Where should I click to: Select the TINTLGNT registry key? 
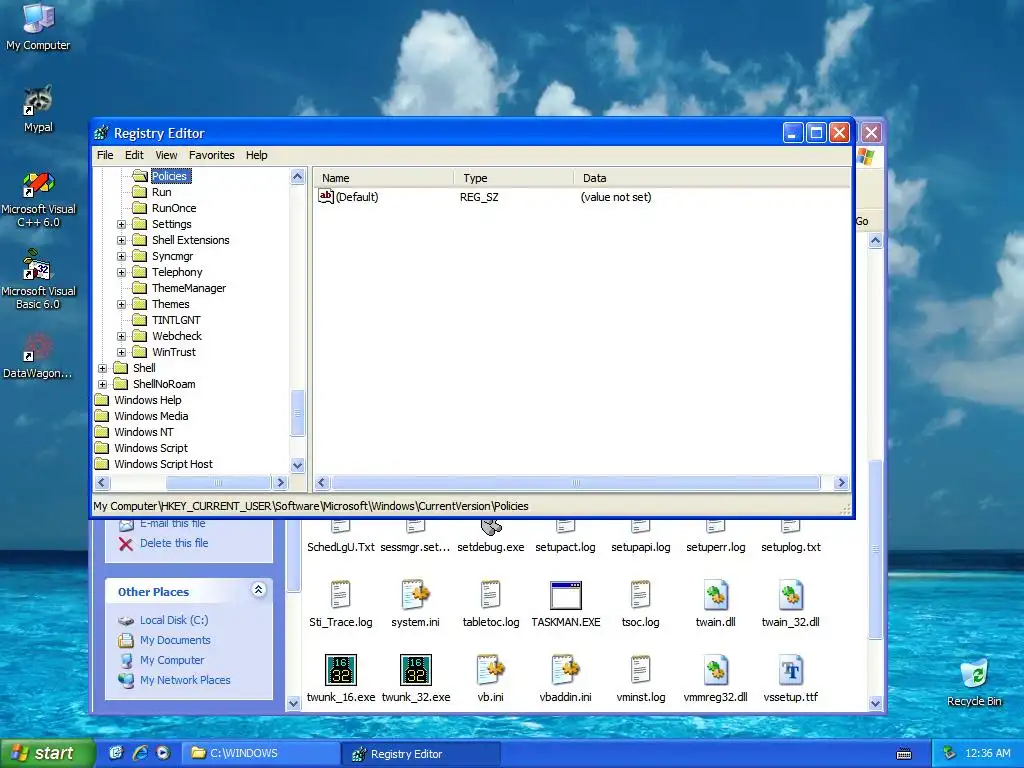point(176,320)
